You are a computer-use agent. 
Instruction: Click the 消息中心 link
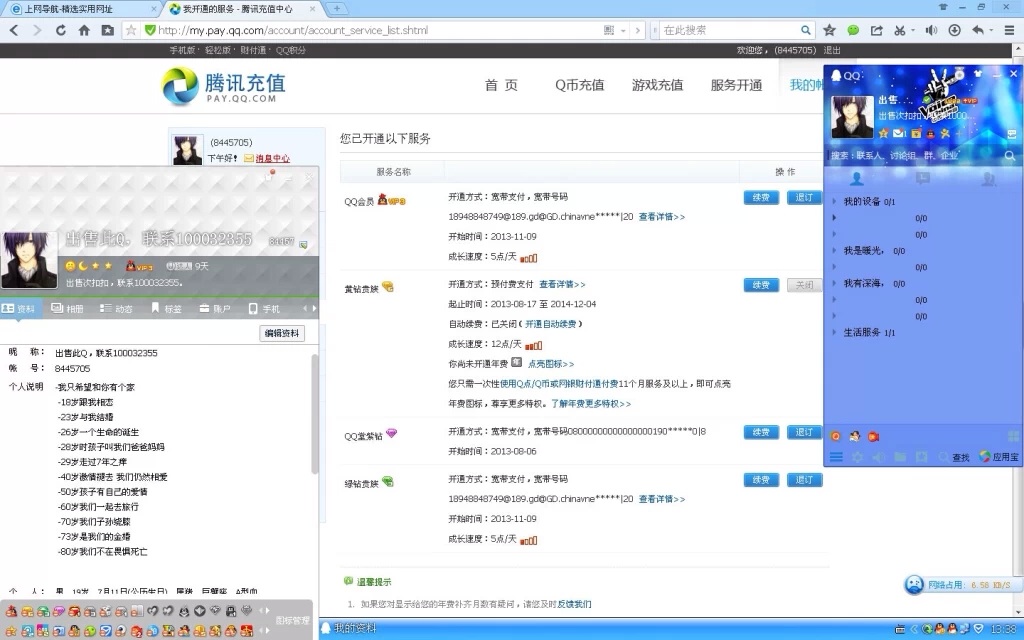272,158
